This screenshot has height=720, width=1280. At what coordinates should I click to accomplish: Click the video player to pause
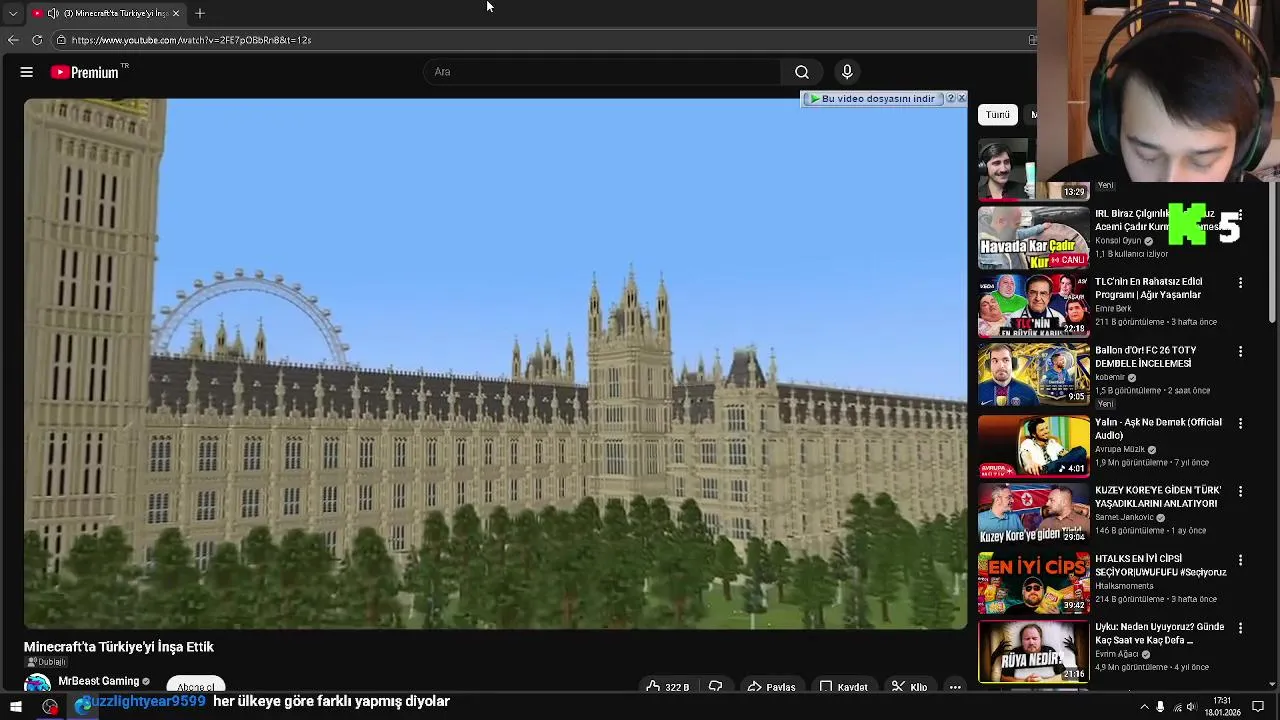[x=496, y=364]
